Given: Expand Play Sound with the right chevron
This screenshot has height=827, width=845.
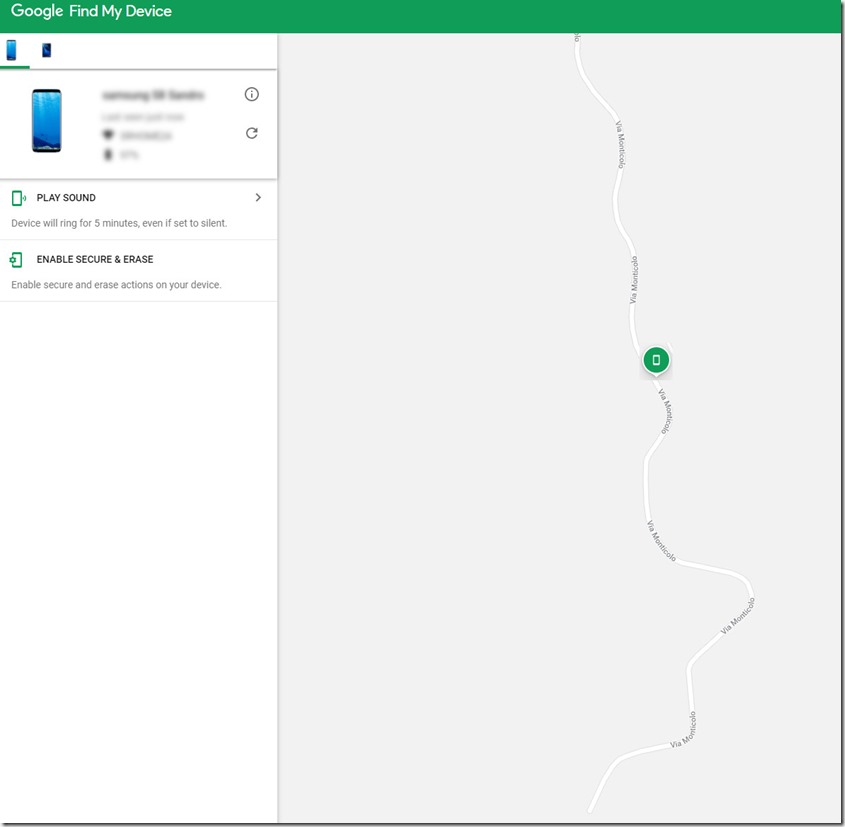Looking at the screenshot, I should (x=258, y=198).
